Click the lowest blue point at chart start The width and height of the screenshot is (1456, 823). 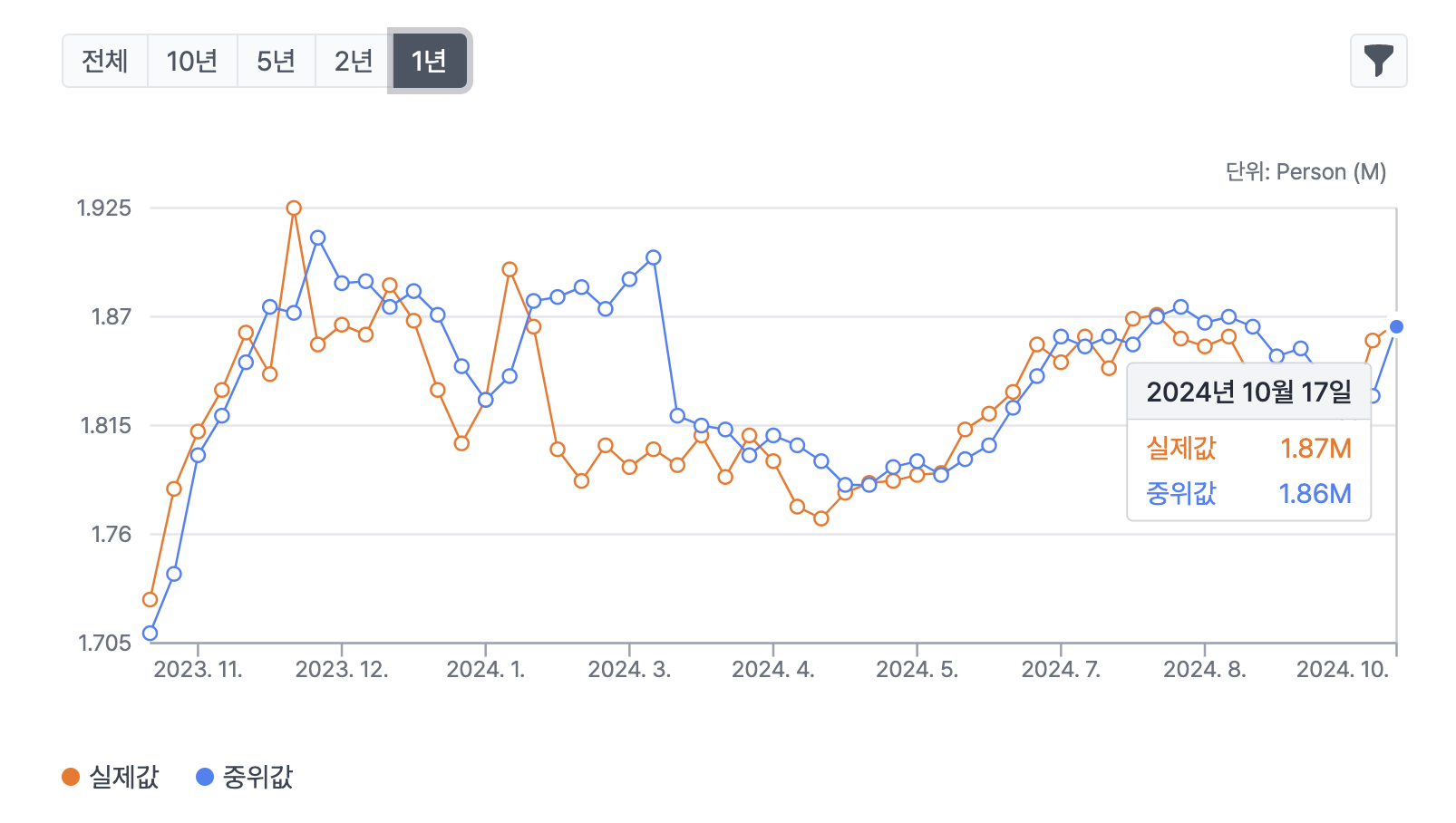[x=150, y=634]
